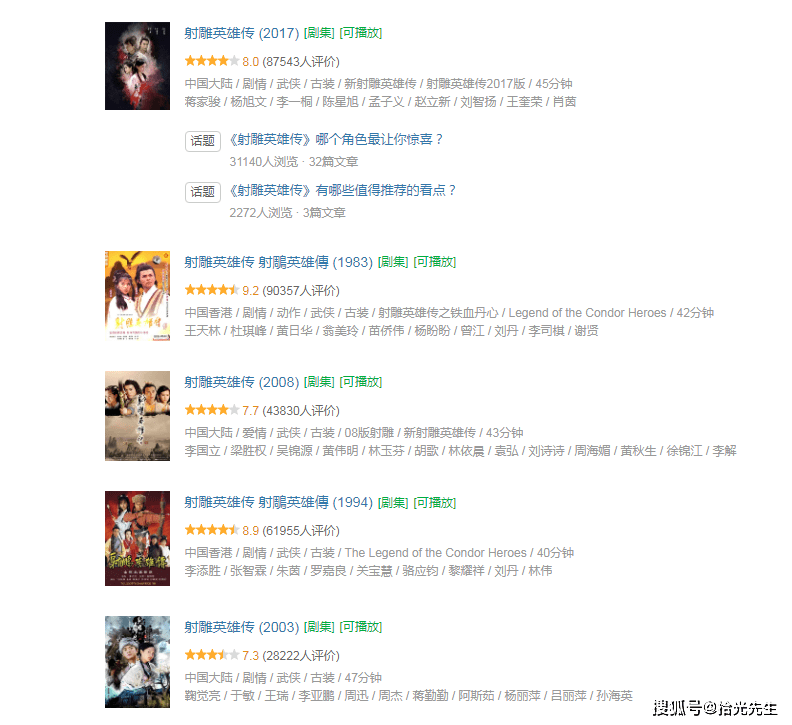Open the 射雕英雄传 (1994) title link

click(x=279, y=503)
